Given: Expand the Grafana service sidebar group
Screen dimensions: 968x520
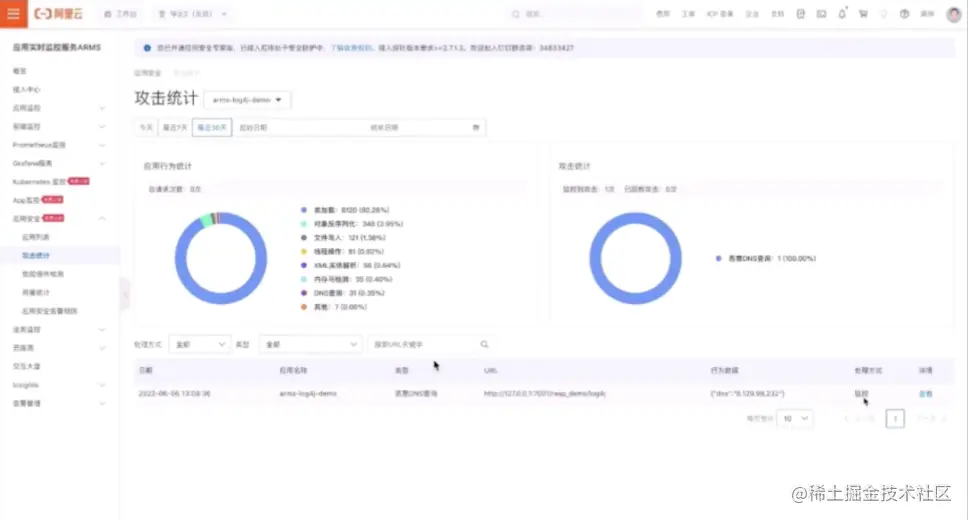Looking at the screenshot, I should pyautogui.click(x=59, y=164).
